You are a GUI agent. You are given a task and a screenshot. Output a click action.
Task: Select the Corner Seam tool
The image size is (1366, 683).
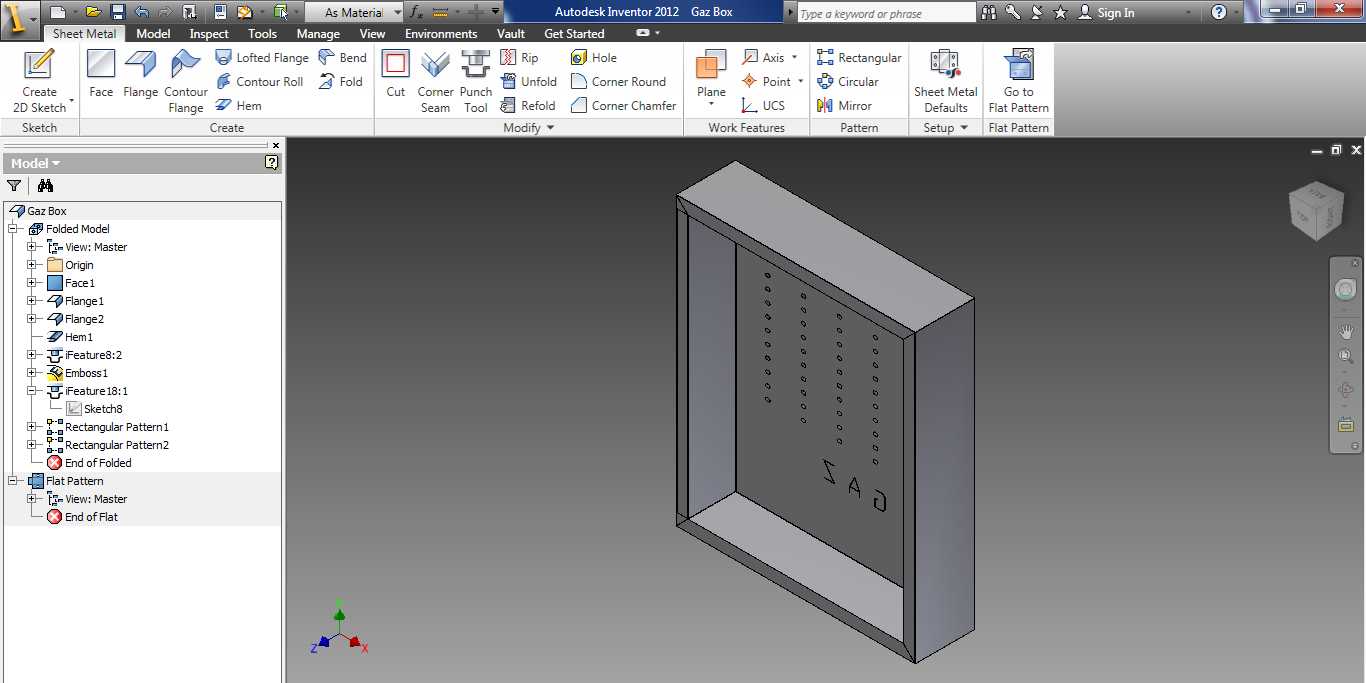435,82
